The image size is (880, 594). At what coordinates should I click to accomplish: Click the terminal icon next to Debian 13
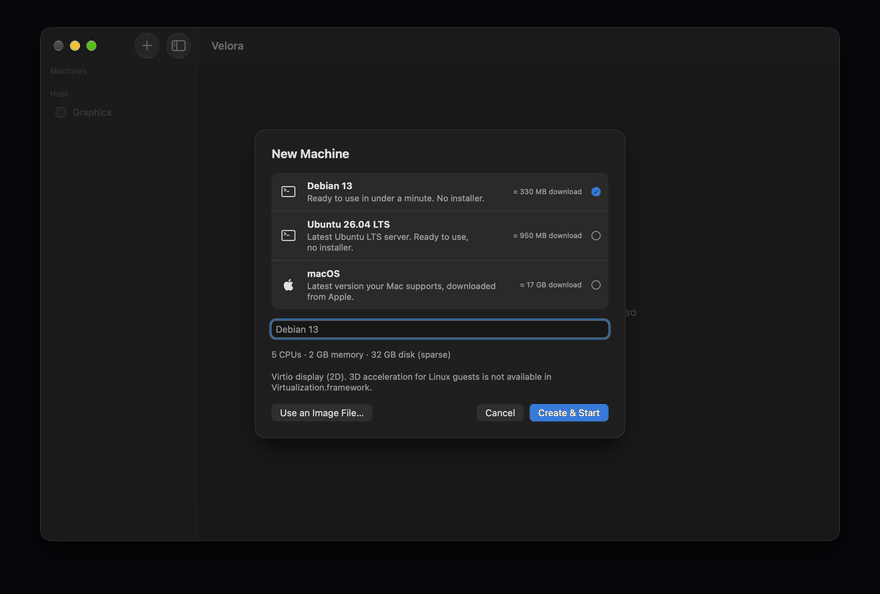coord(288,192)
